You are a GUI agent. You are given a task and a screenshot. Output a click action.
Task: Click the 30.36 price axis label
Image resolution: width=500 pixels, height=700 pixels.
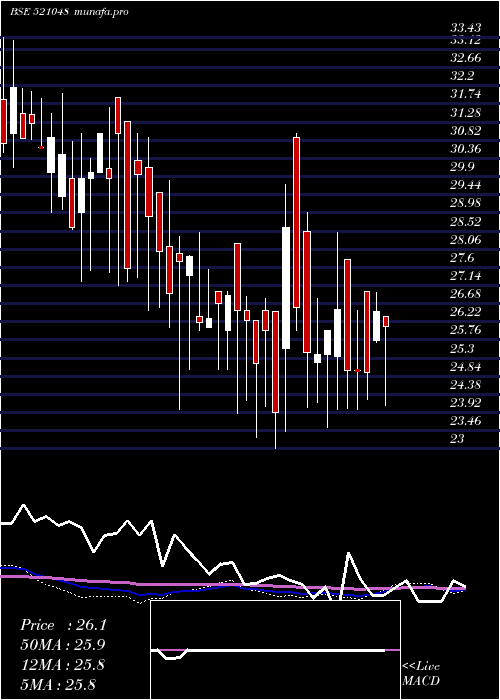click(466, 149)
